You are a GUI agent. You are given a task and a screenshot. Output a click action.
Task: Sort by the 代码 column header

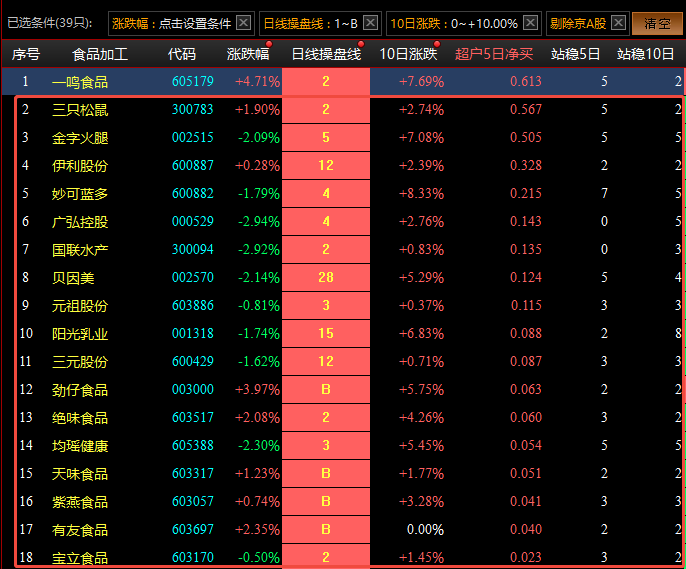pos(182,54)
